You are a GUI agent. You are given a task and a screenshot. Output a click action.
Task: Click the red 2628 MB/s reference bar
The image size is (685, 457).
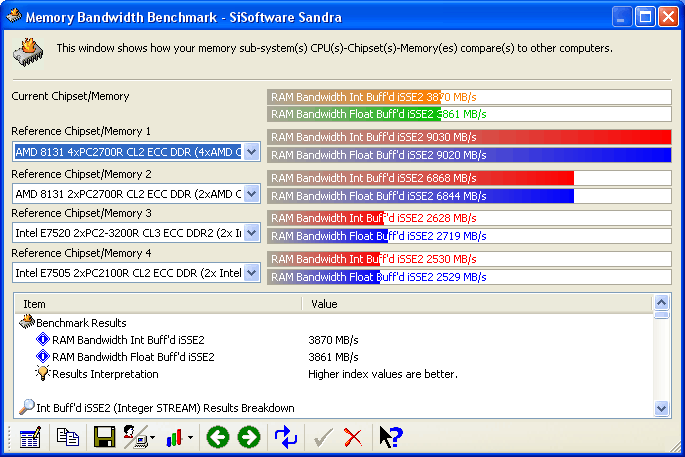tap(469, 218)
